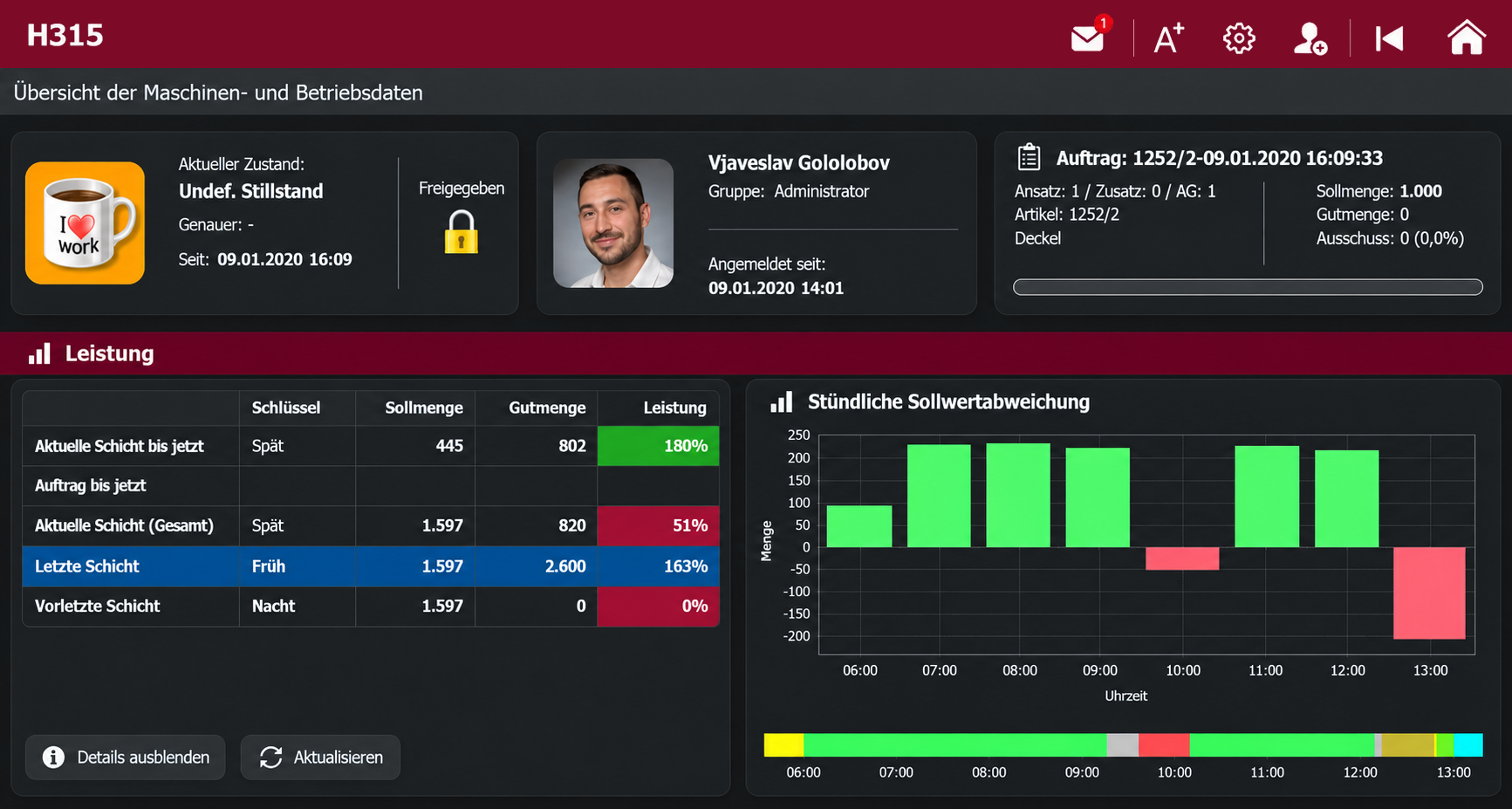
Task: Click the red 0% performance cell
Action: 659,607
